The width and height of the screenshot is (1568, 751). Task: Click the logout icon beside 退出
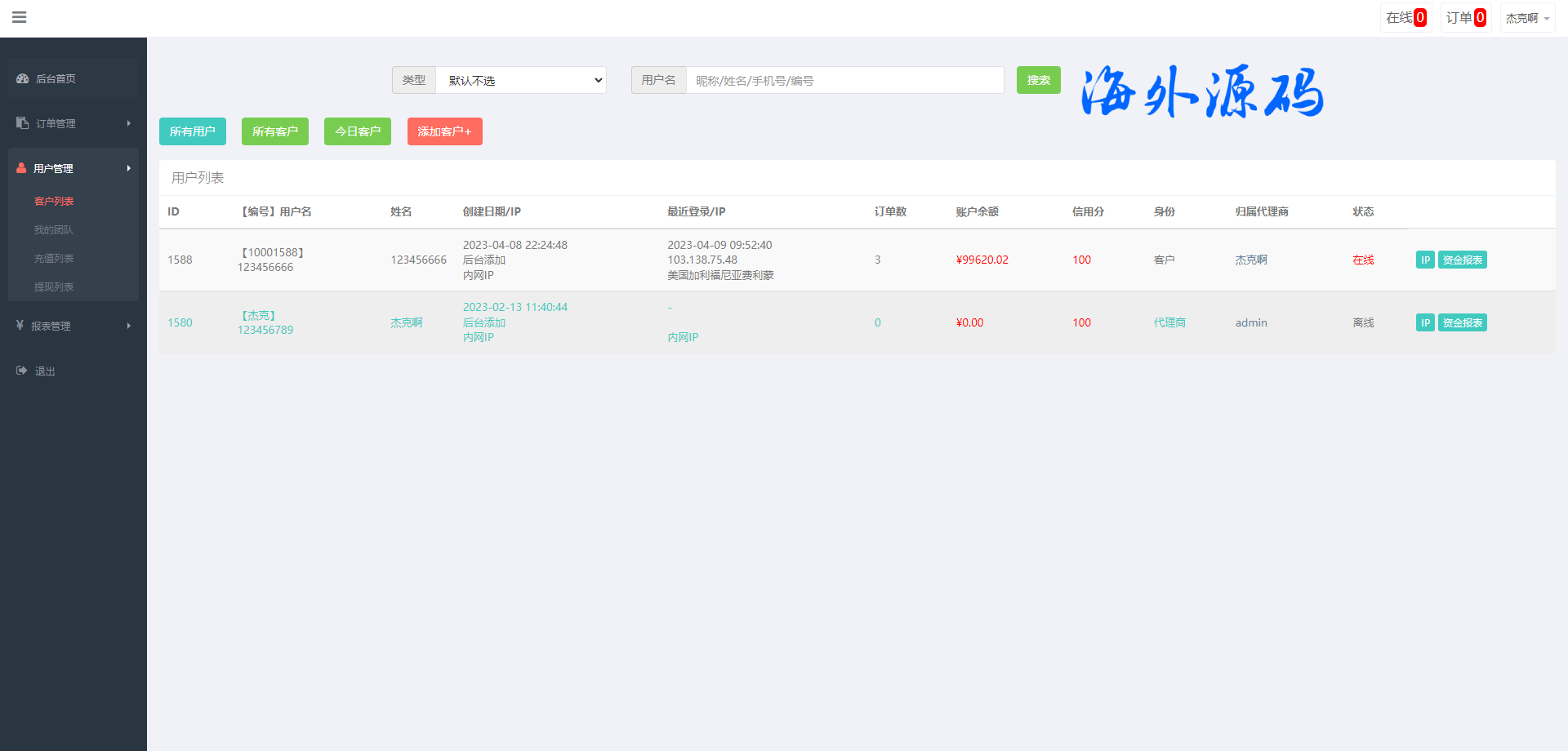click(22, 371)
